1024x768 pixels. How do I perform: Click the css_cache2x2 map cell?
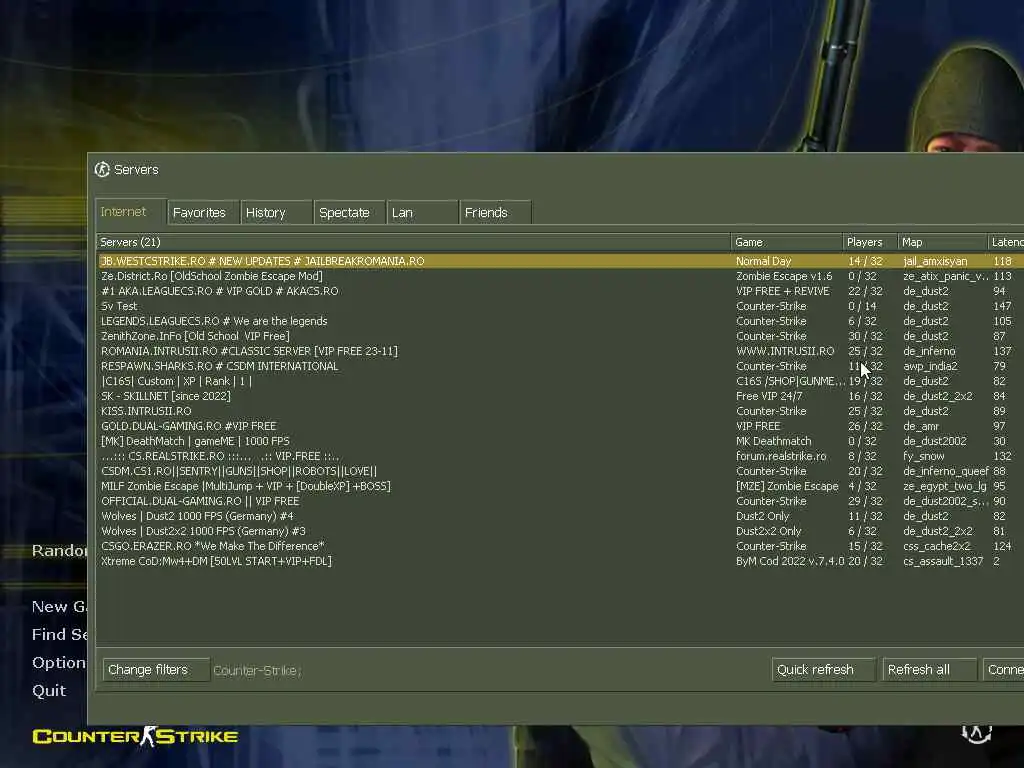(x=936, y=547)
